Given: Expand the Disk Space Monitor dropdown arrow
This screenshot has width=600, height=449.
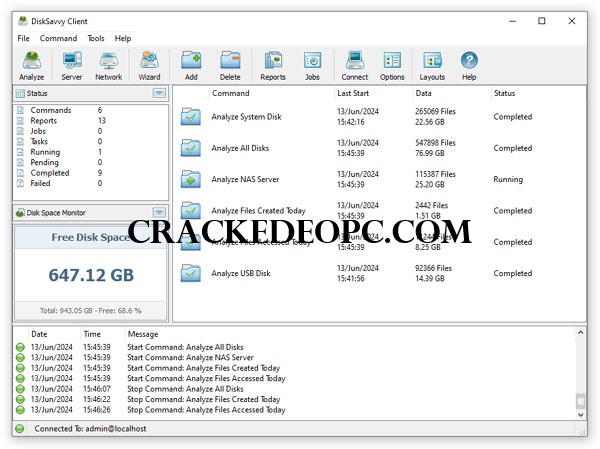Looking at the screenshot, I should click(x=159, y=212).
